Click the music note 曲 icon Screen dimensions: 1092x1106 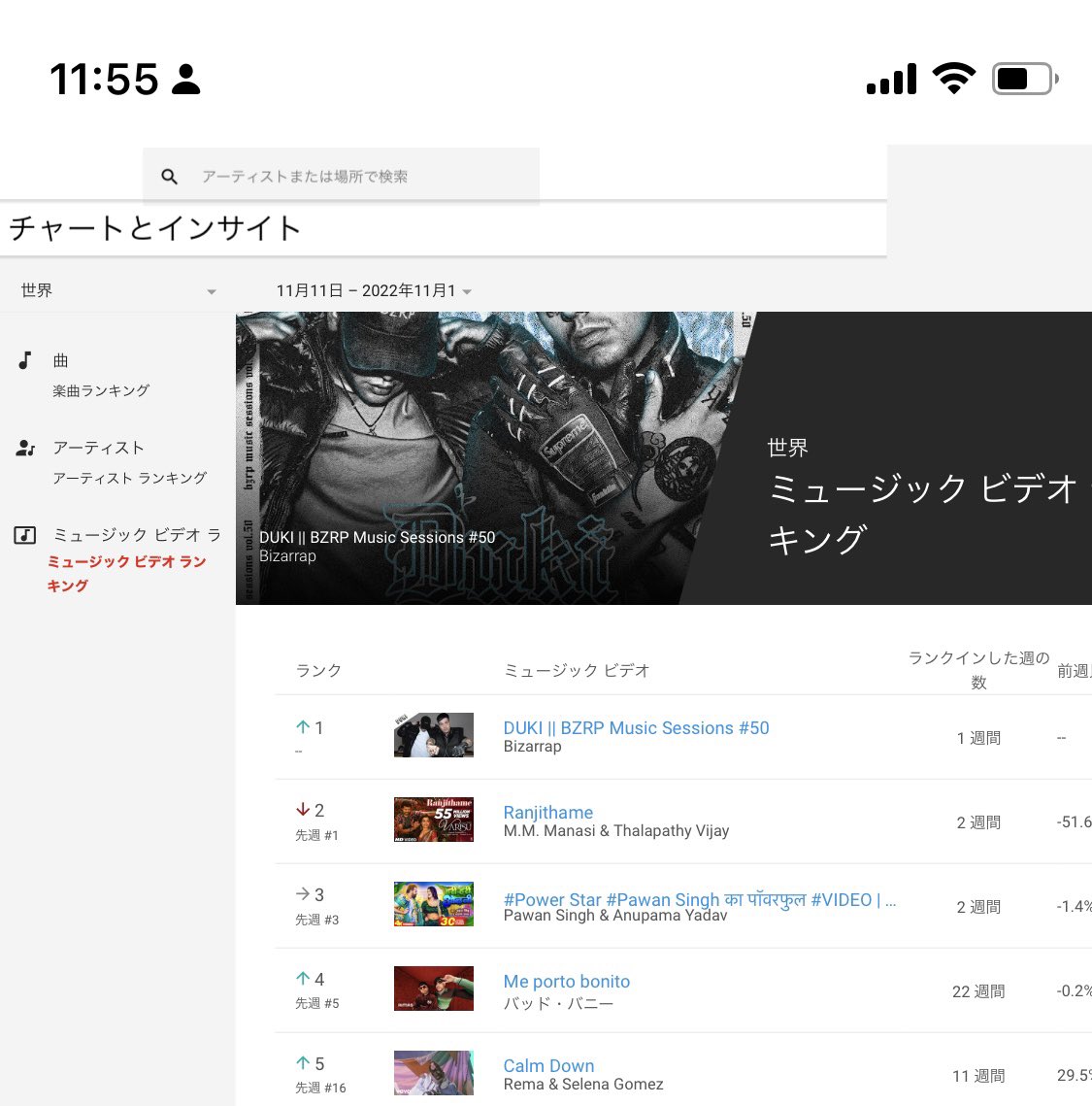point(25,360)
